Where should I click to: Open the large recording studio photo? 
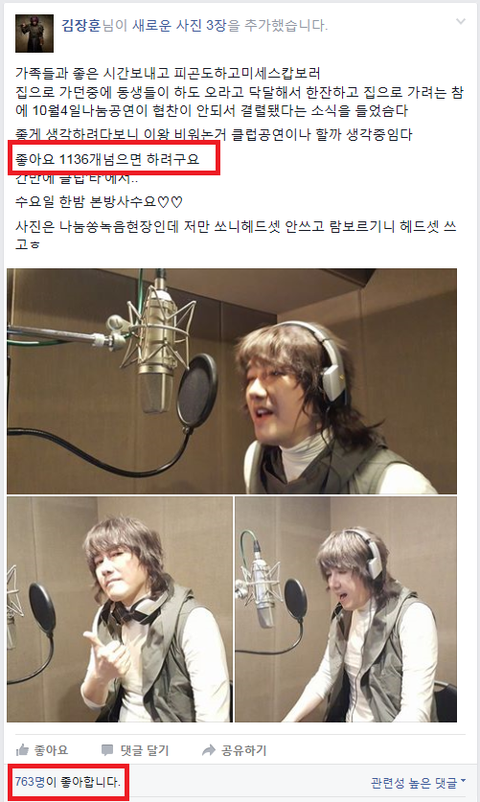(x=232, y=381)
